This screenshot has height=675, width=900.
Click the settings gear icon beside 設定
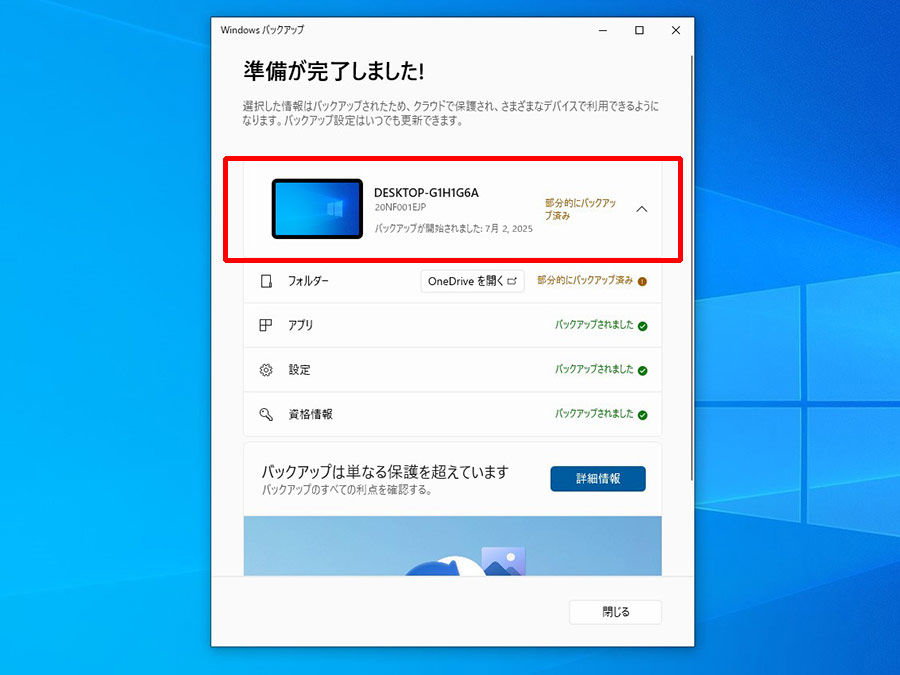tap(266, 370)
